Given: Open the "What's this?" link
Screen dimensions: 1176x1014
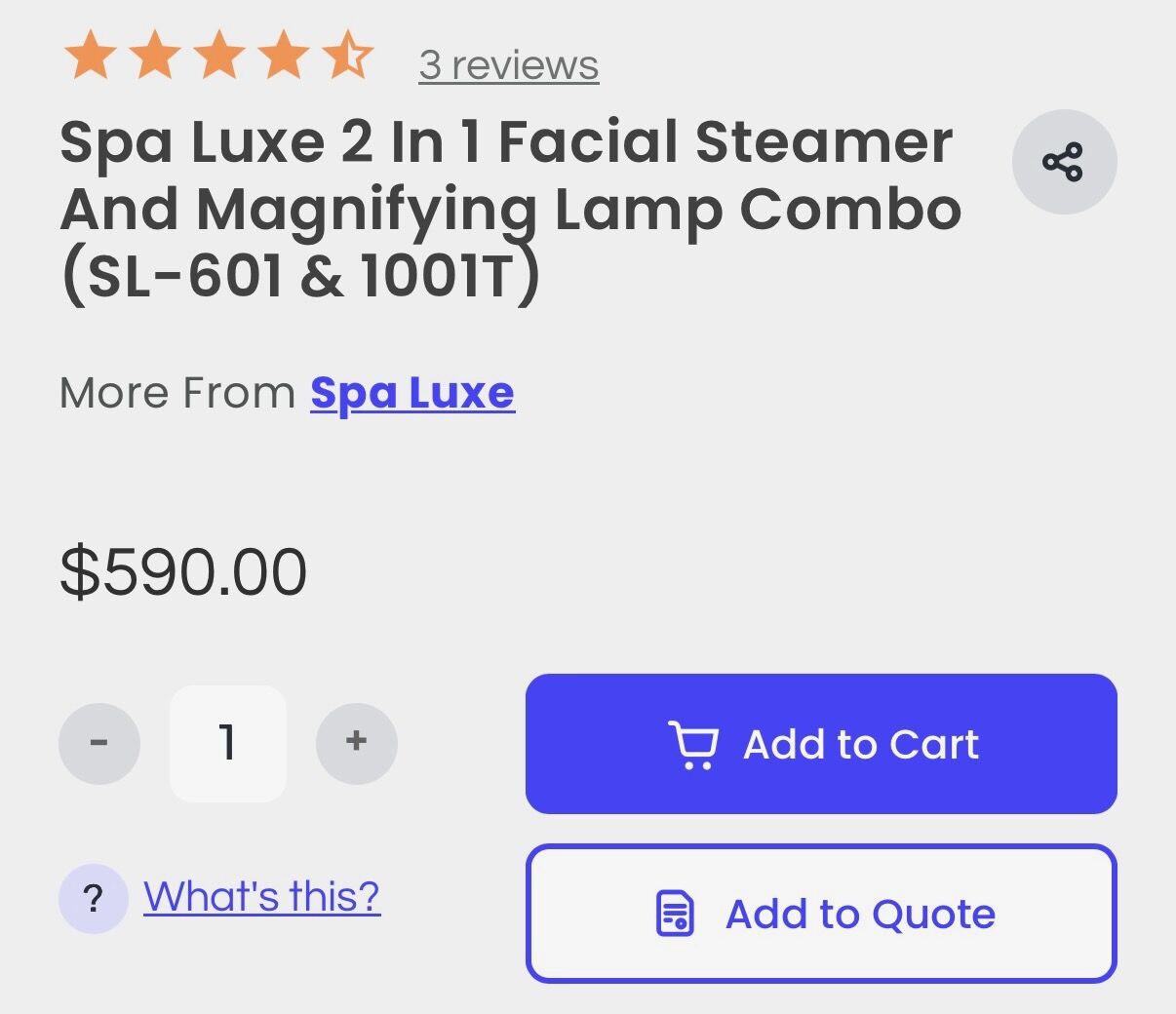Looking at the screenshot, I should click(261, 896).
